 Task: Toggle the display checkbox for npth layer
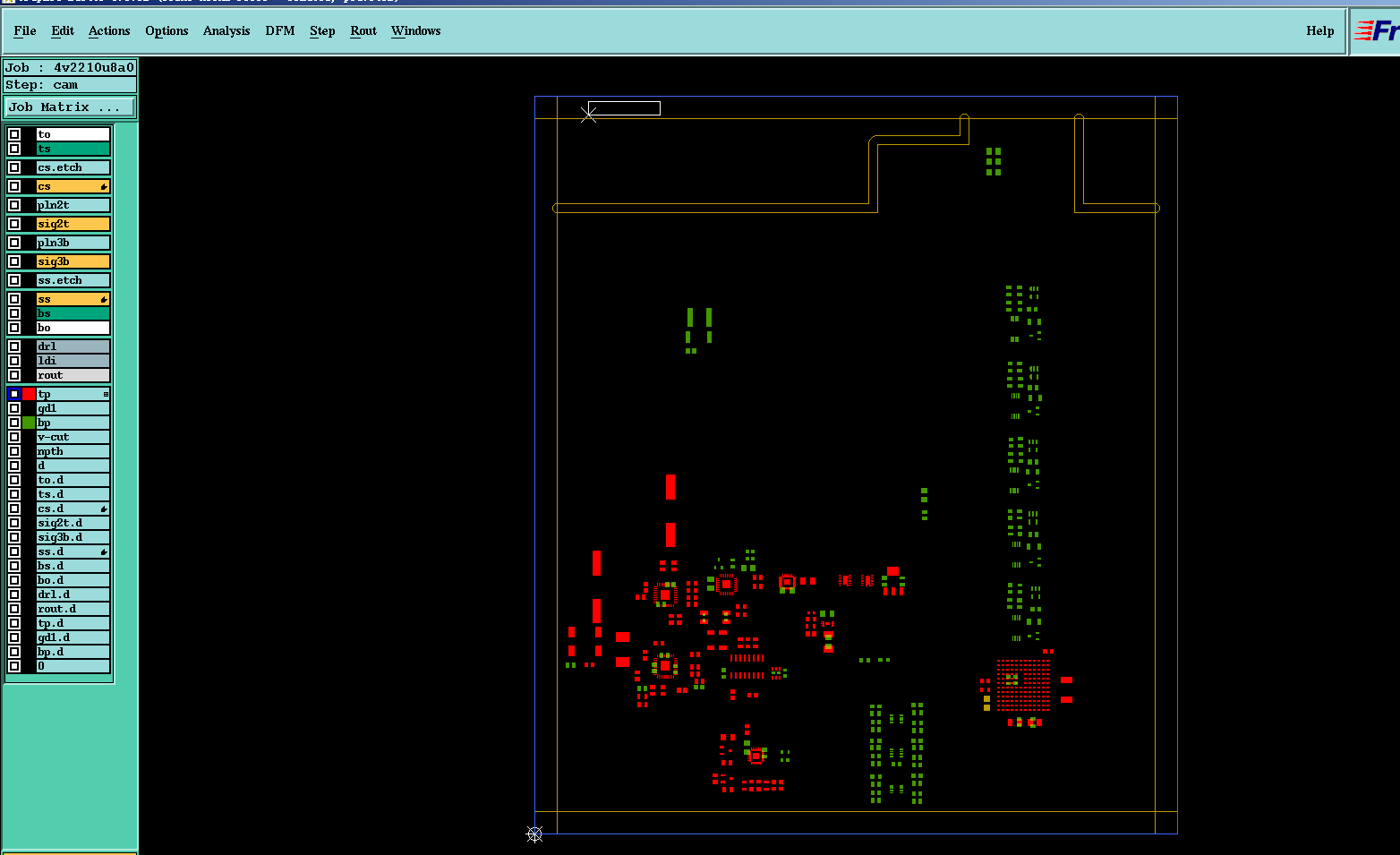point(14,451)
